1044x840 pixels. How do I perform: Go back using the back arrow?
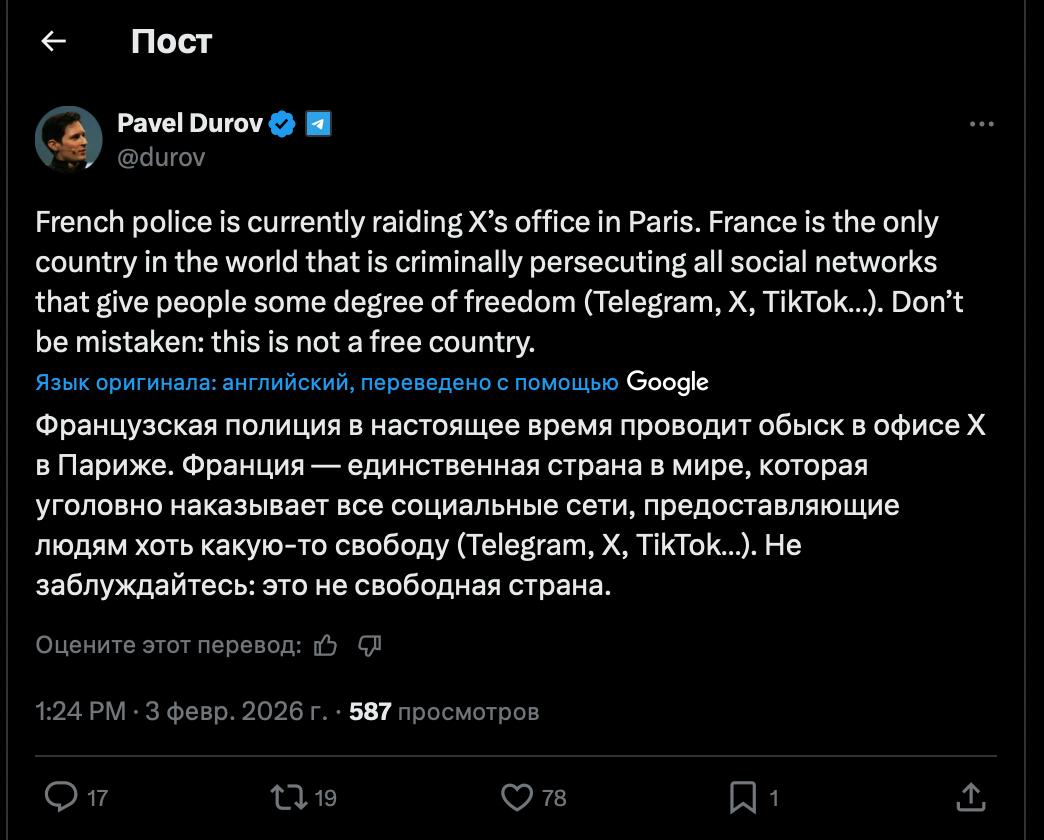click(52, 41)
